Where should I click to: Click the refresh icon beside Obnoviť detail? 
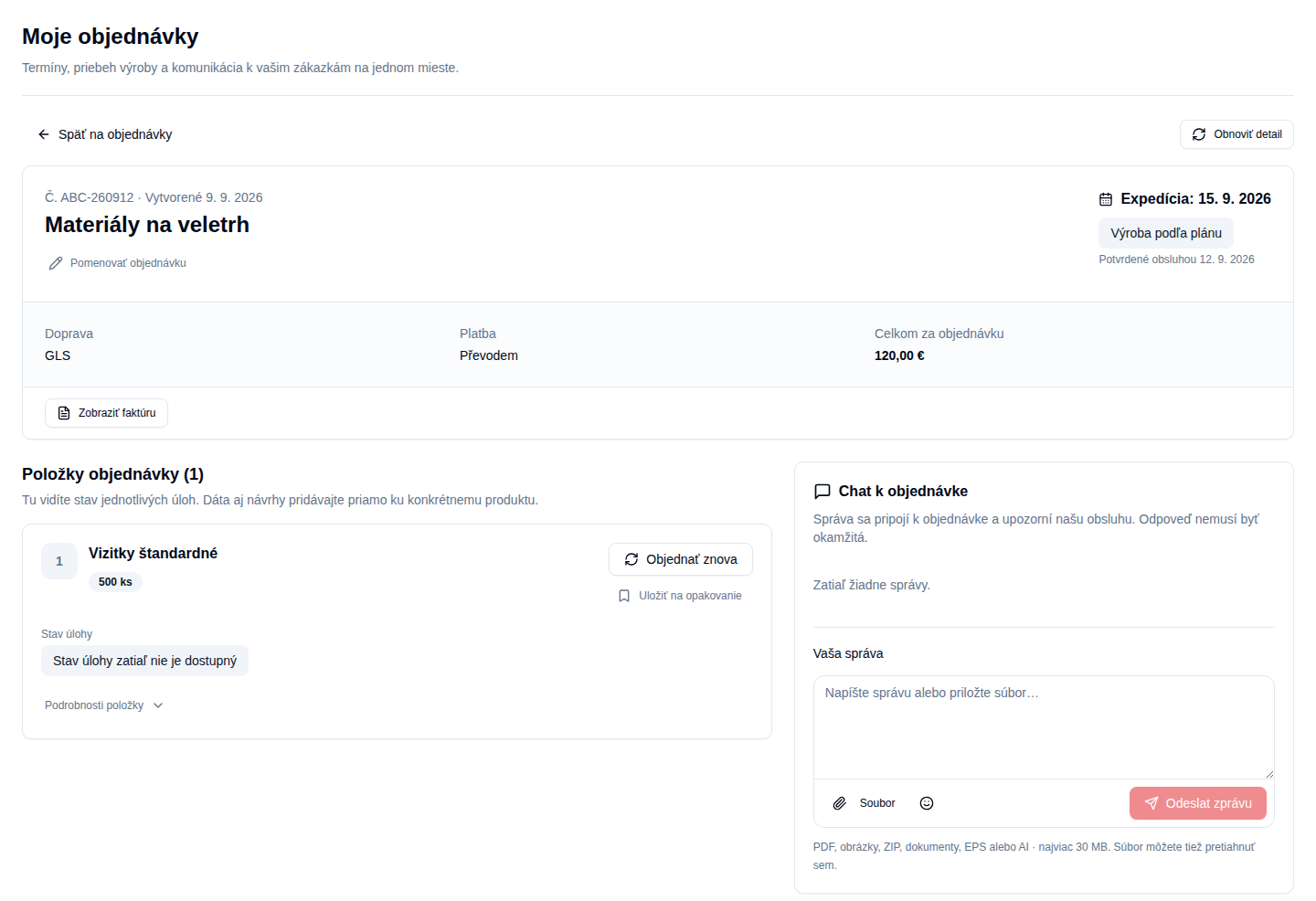[1199, 134]
